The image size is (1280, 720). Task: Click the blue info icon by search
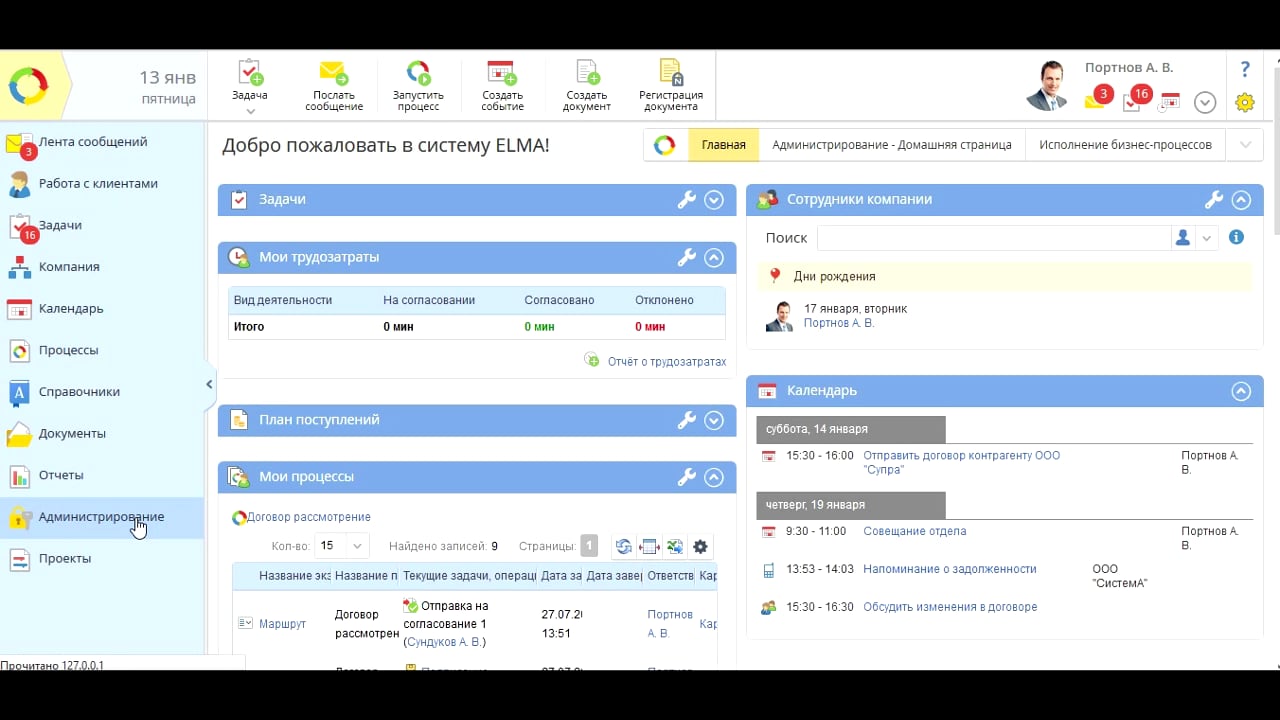tap(1236, 238)
